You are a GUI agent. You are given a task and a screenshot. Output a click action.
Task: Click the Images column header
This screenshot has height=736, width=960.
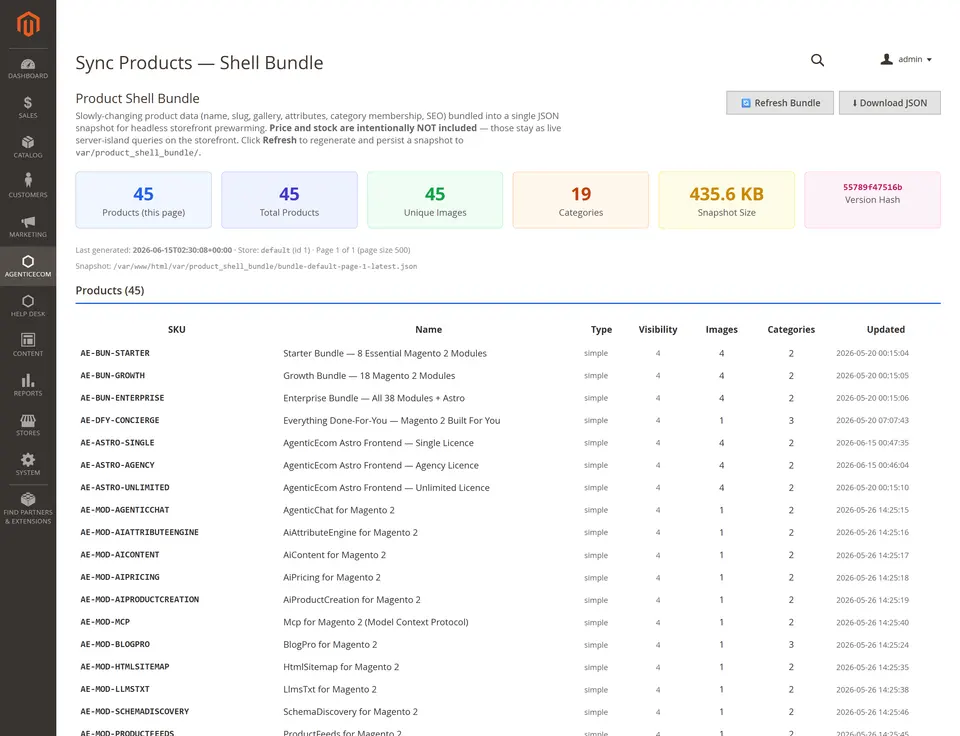(721, 329)
